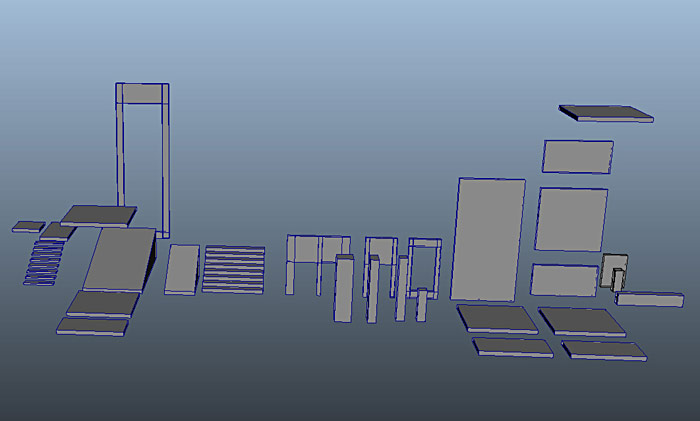Click the tiny flat slab at far left
The image size is (700, 421).
29,227
